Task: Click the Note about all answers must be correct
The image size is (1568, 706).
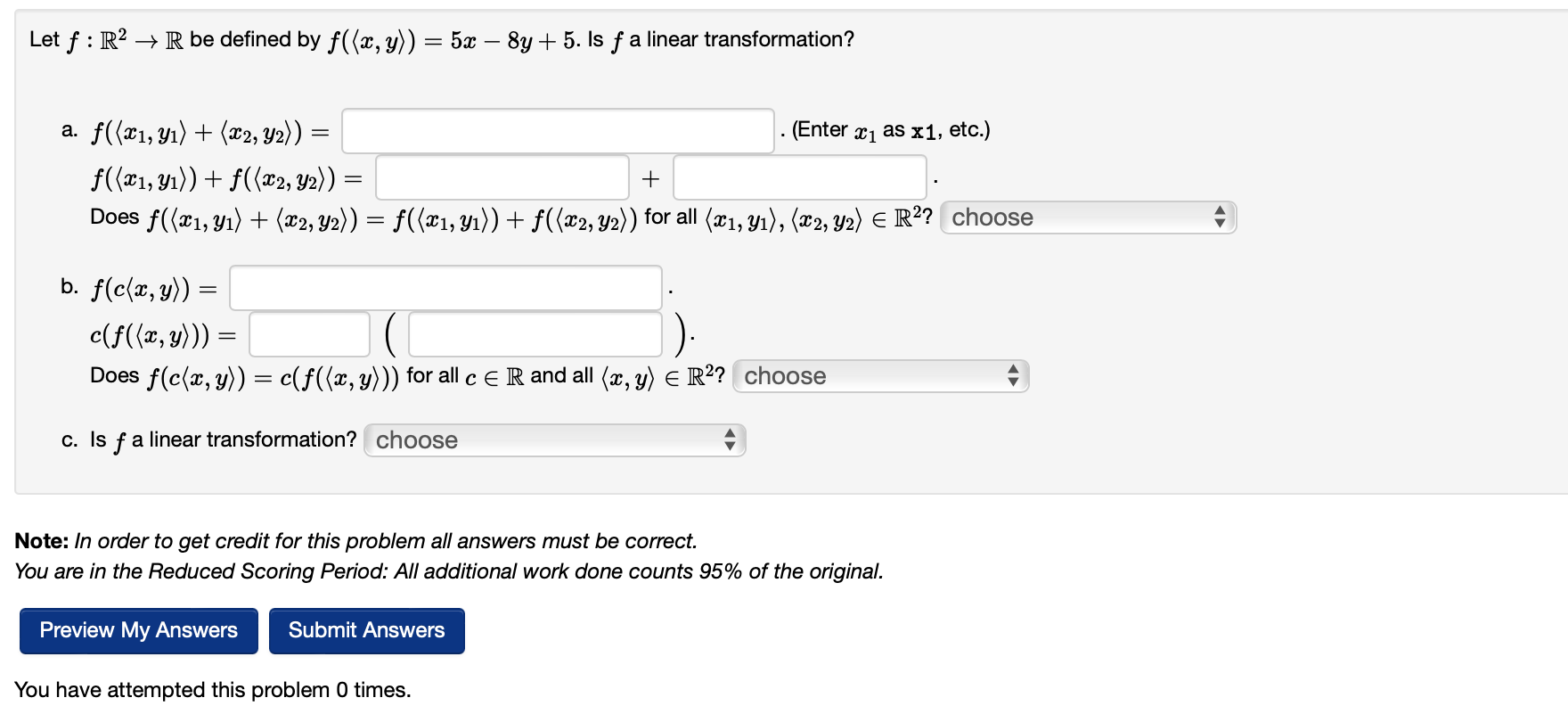Action: tap(356, 540)
